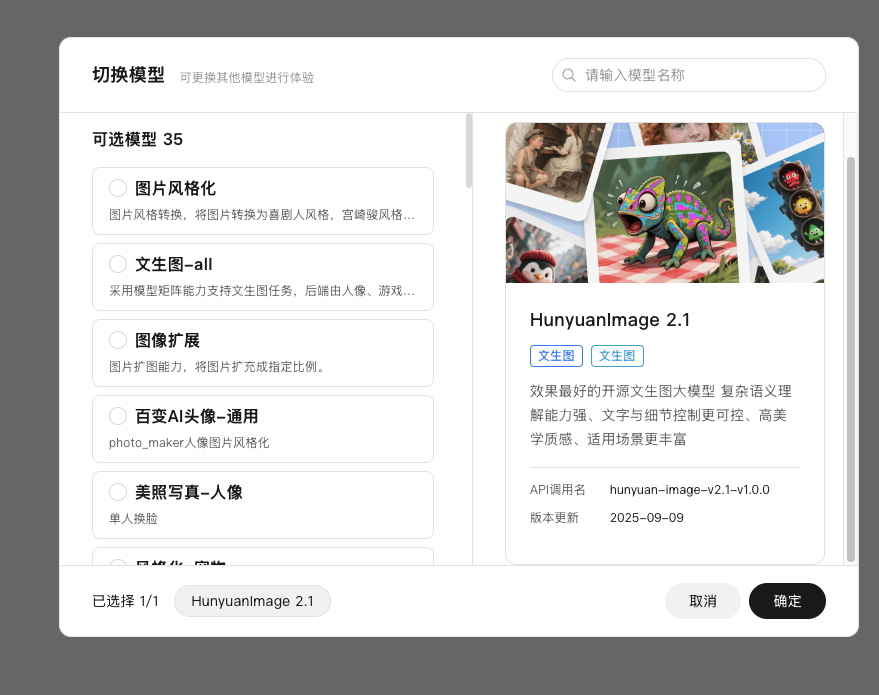Screen dimensions: 879x695
Task: Click the HunyuanImage 2.1 title
Action: coord(610,319)
